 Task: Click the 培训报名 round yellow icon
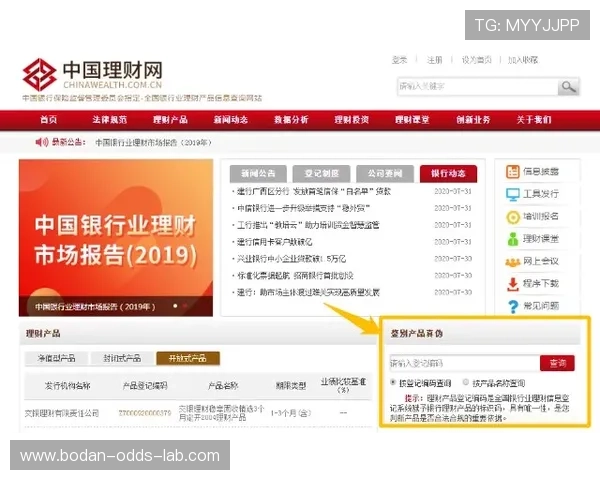coord(512,217)
